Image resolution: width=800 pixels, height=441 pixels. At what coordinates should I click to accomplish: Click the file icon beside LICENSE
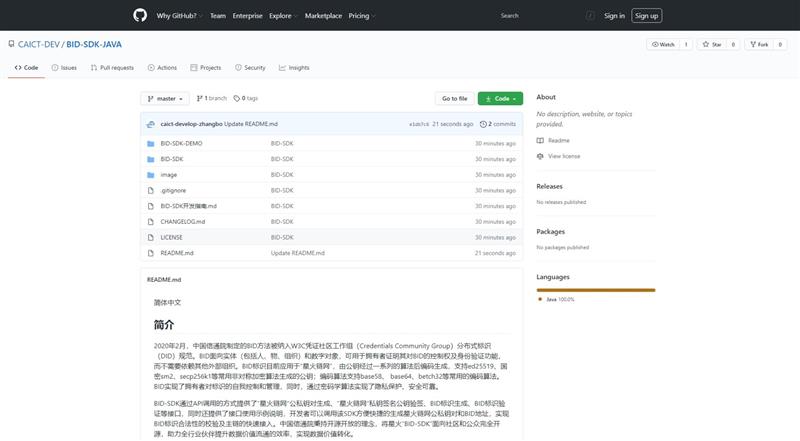click(151, 237)
